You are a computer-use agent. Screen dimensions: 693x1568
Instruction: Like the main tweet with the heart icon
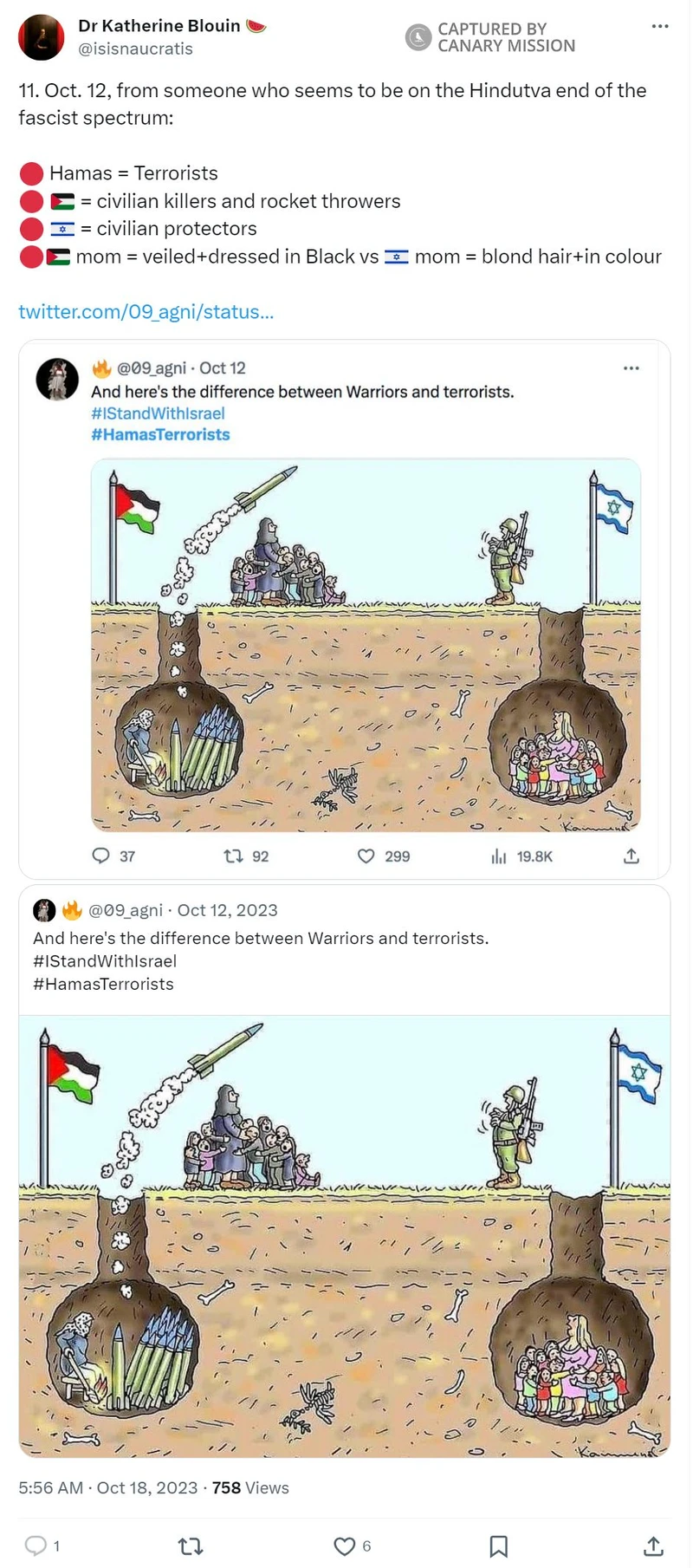[x=345, y=1545]
